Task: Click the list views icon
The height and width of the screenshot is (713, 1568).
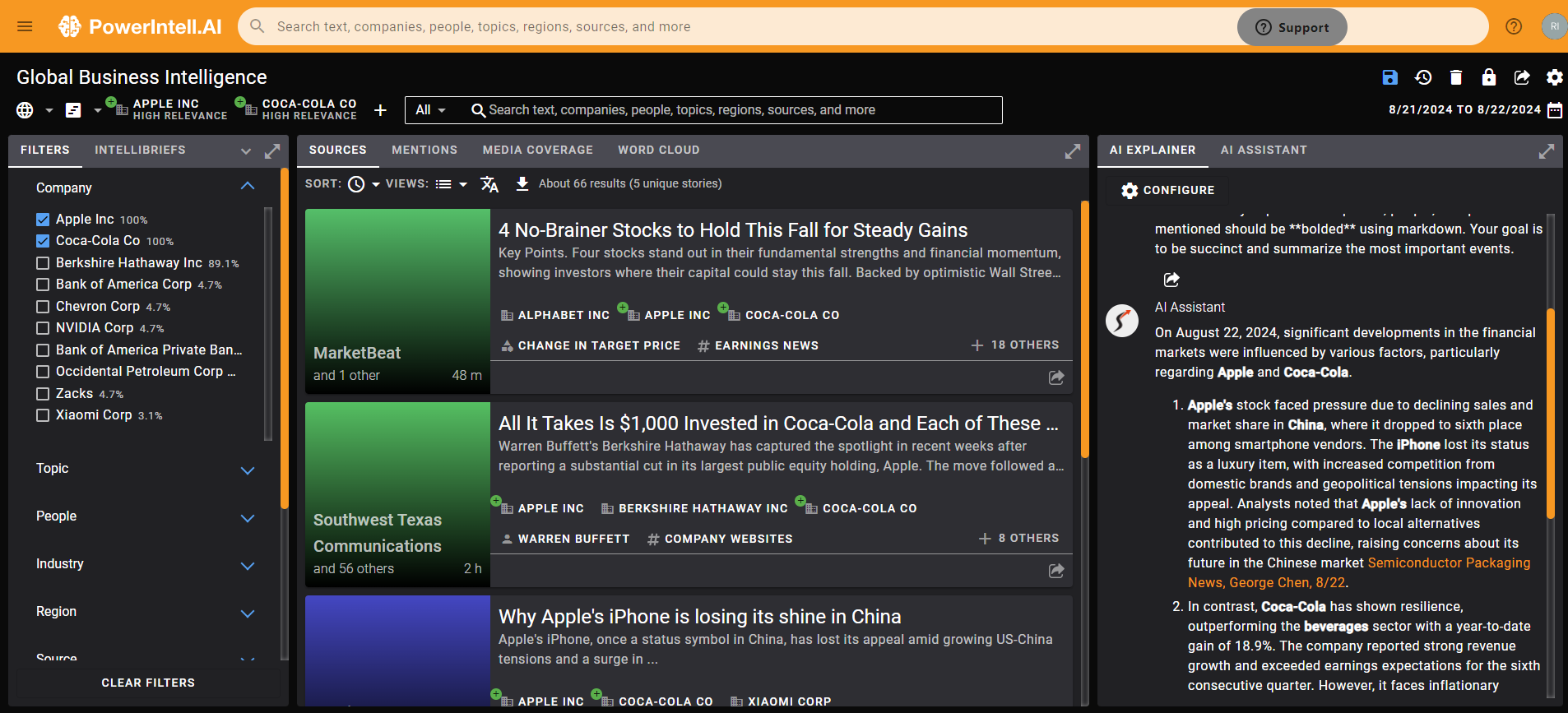Action: pos(443,184)
